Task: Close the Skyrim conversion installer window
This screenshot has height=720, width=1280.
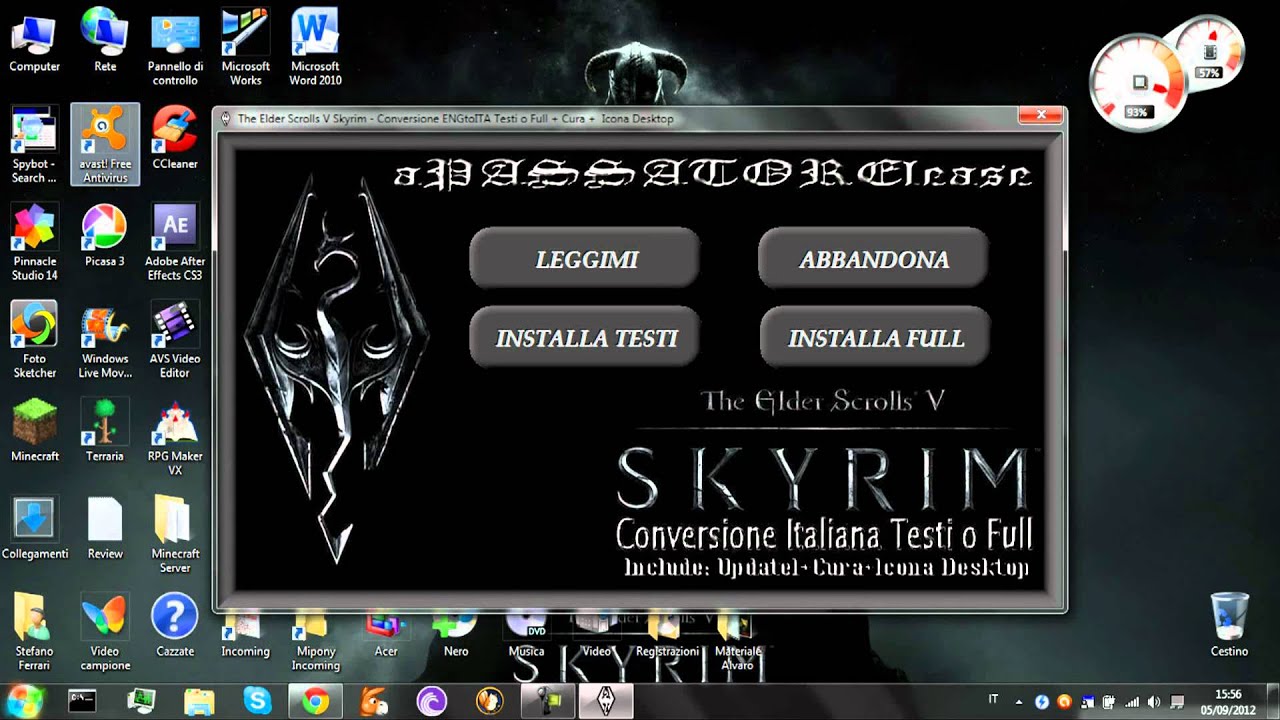Action: point(1041,115)
